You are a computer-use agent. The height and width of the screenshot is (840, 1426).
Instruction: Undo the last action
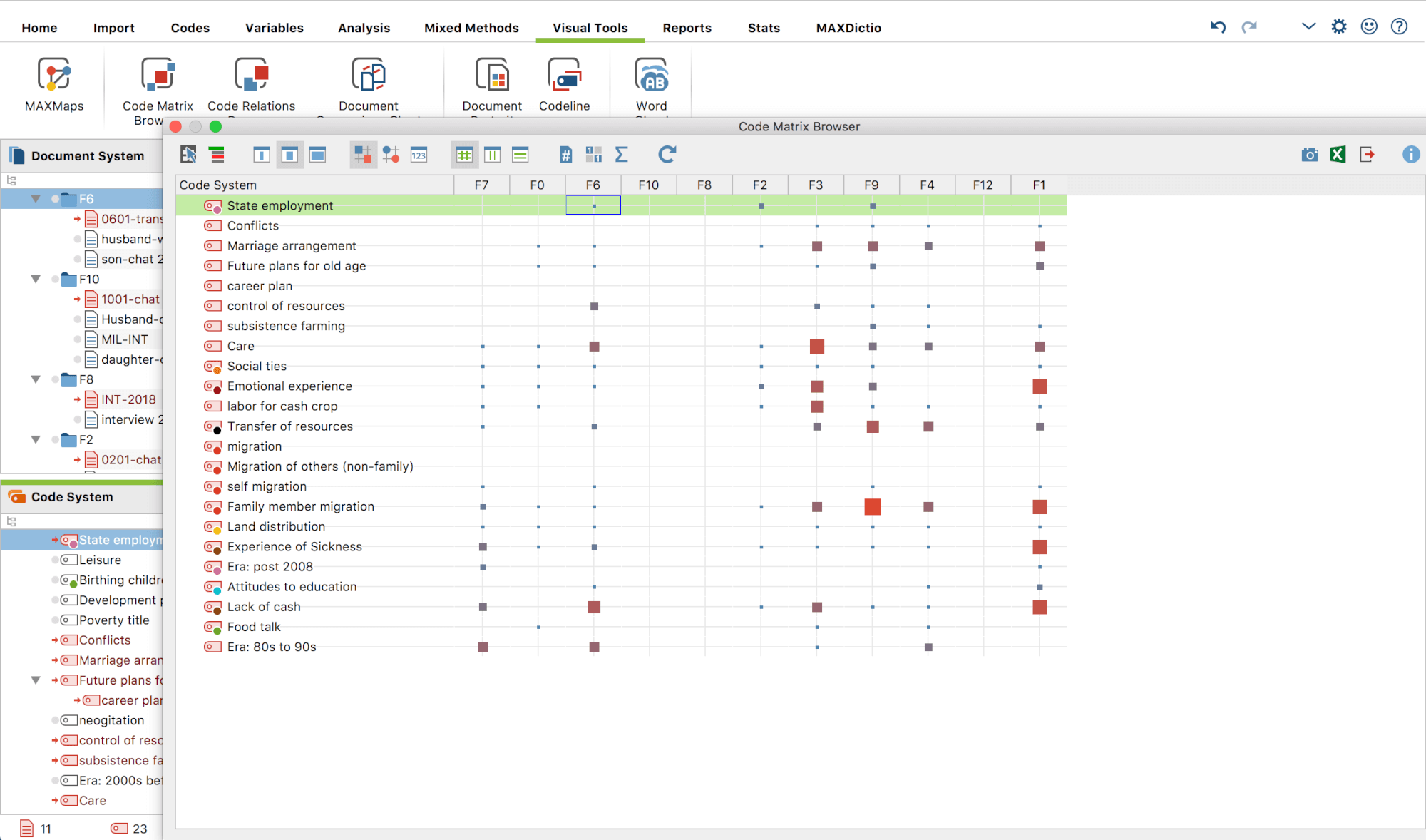[1218, 26]
